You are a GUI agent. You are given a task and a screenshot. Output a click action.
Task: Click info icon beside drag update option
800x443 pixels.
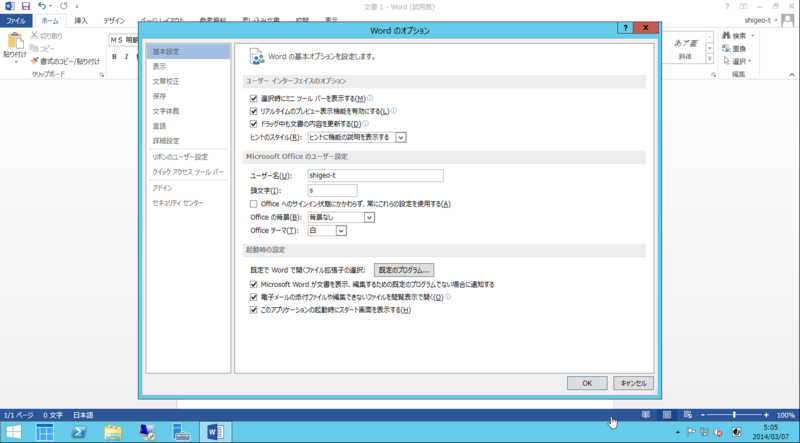tap(365, 124)
